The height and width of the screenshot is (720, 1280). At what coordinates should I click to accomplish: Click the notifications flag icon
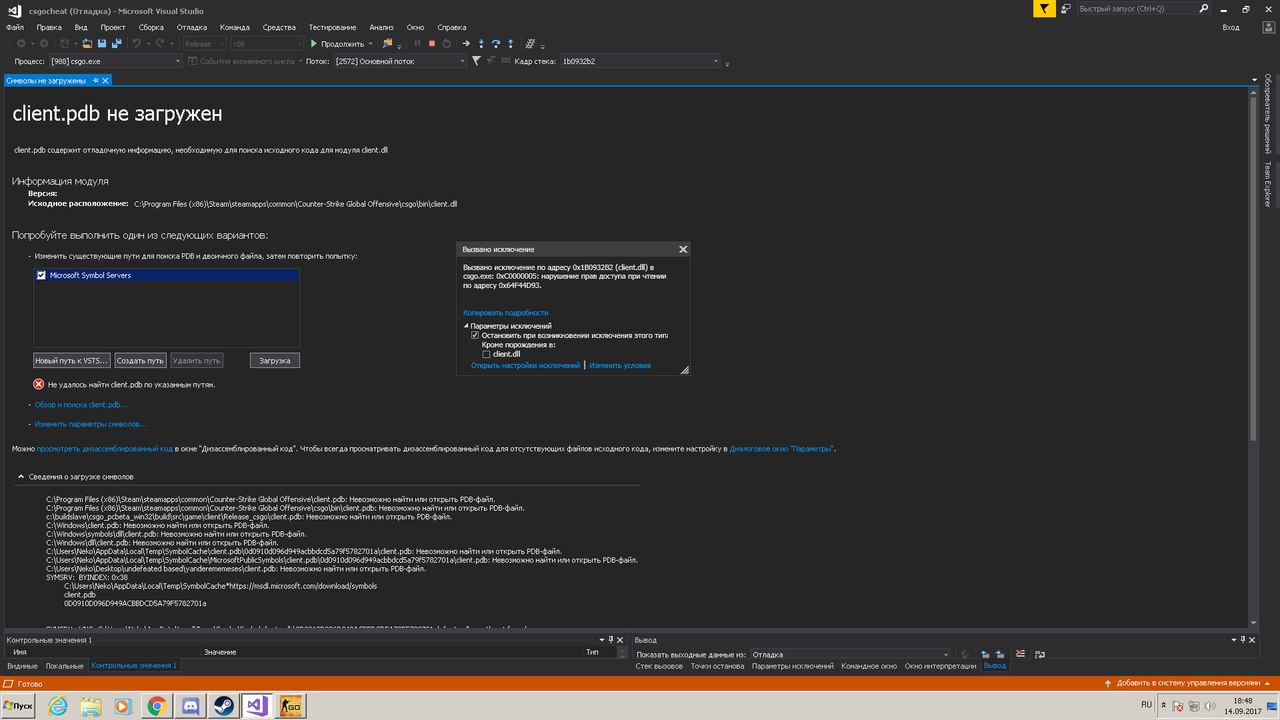(1043, 9)
